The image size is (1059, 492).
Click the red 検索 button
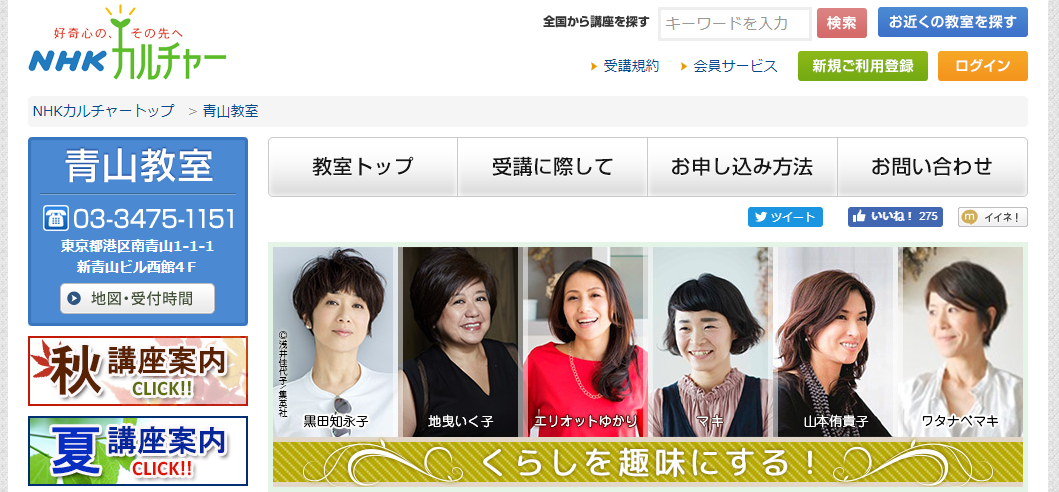coord(842,23)
